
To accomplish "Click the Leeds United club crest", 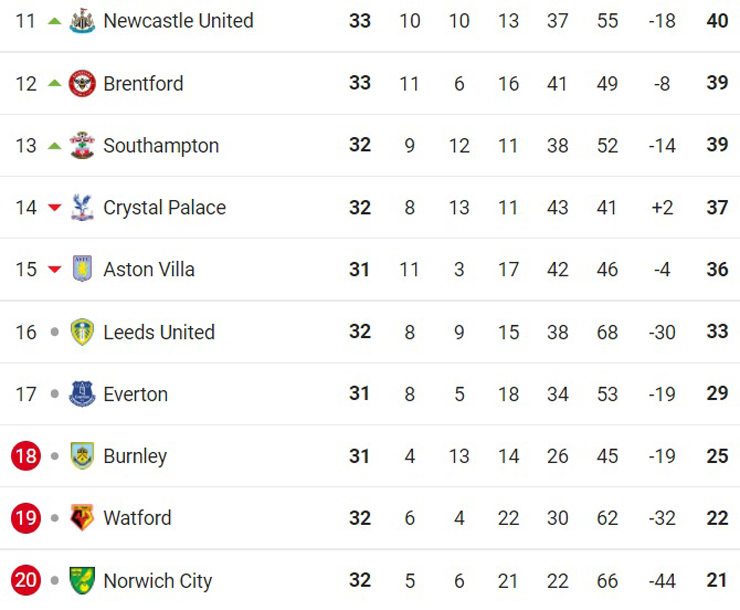I will pos(81,332).
